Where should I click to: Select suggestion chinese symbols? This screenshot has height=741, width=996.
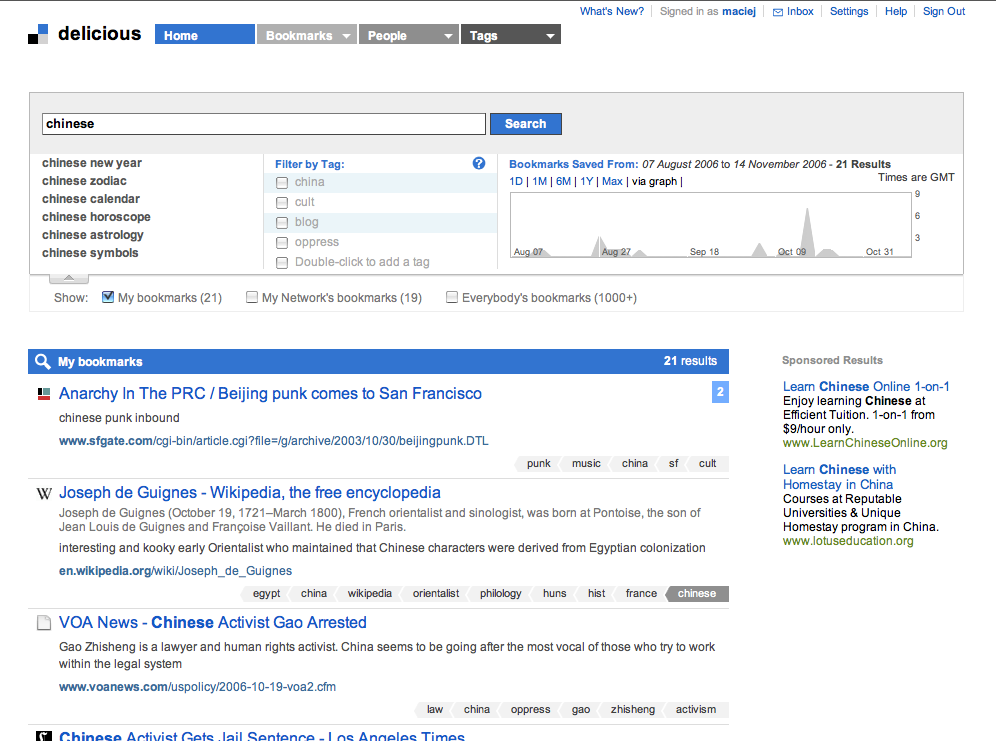[90, 253]
